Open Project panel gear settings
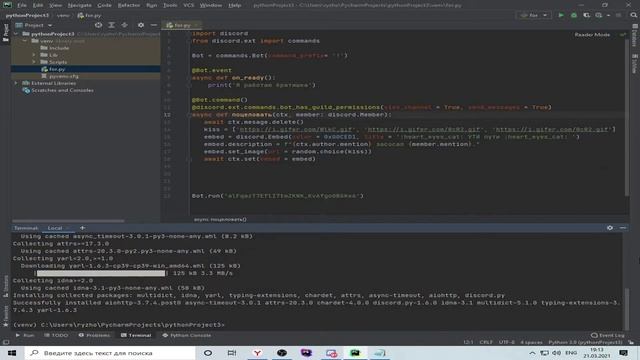This screenshot has width=640, height=360. click(x=141, y=25)
